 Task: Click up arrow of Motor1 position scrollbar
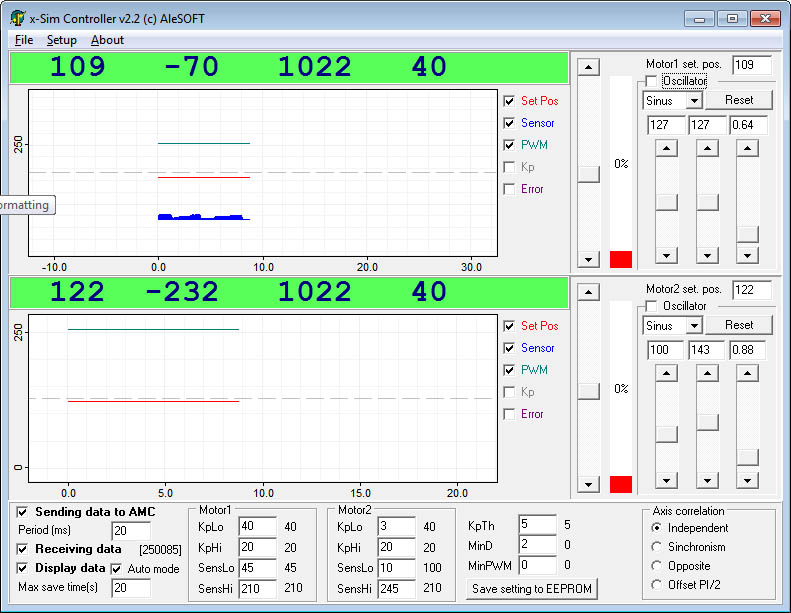click(x=589, y=67)
